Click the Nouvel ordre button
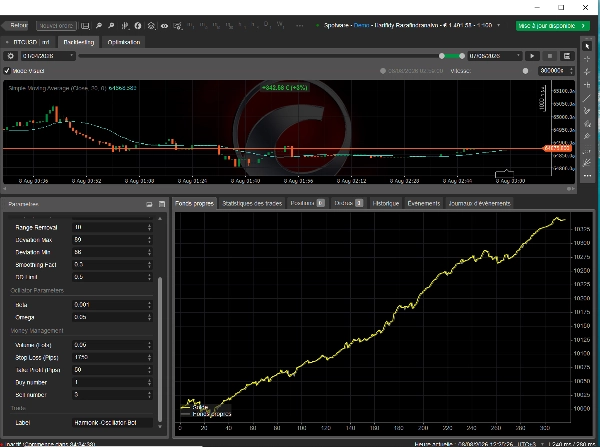 56,26
